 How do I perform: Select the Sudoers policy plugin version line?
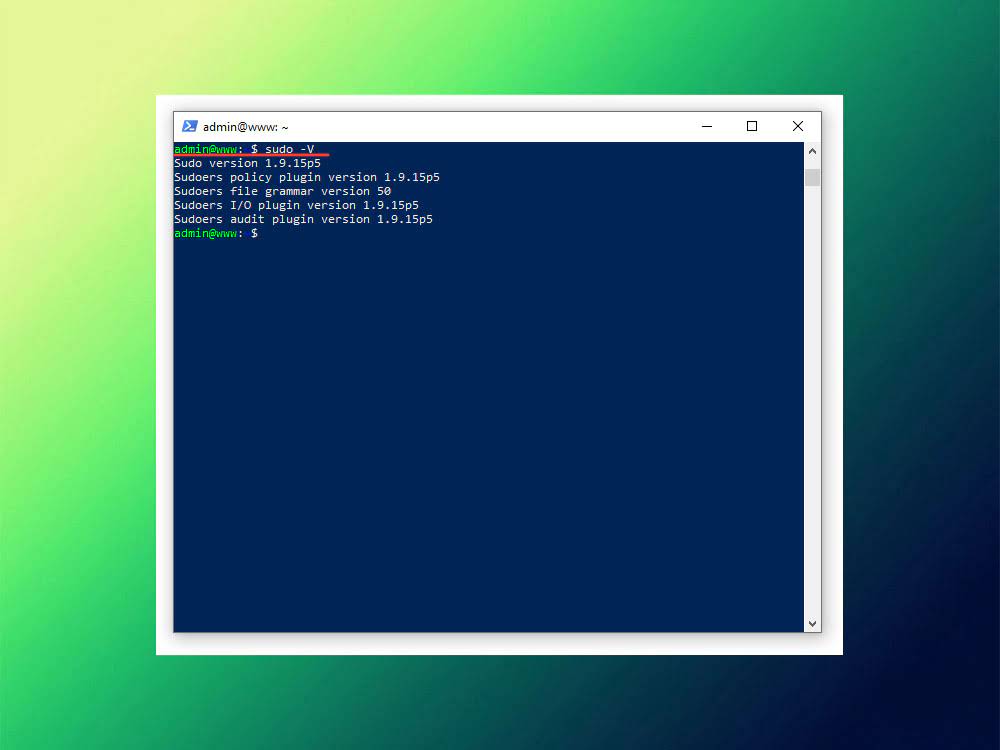click(x=306, y=177)
